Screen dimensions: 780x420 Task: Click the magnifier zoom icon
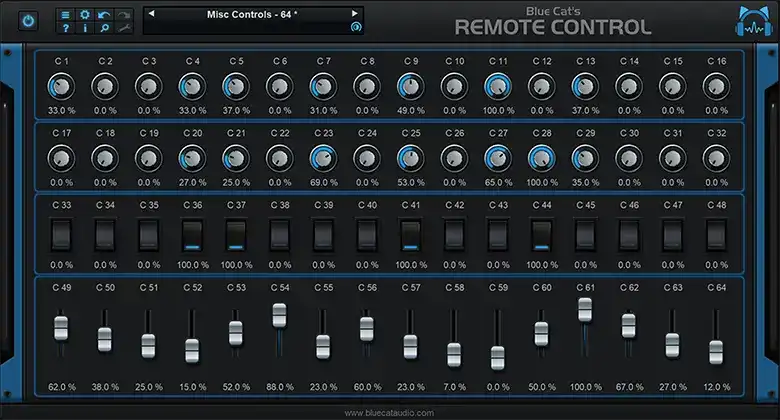[x=104, y=28]
